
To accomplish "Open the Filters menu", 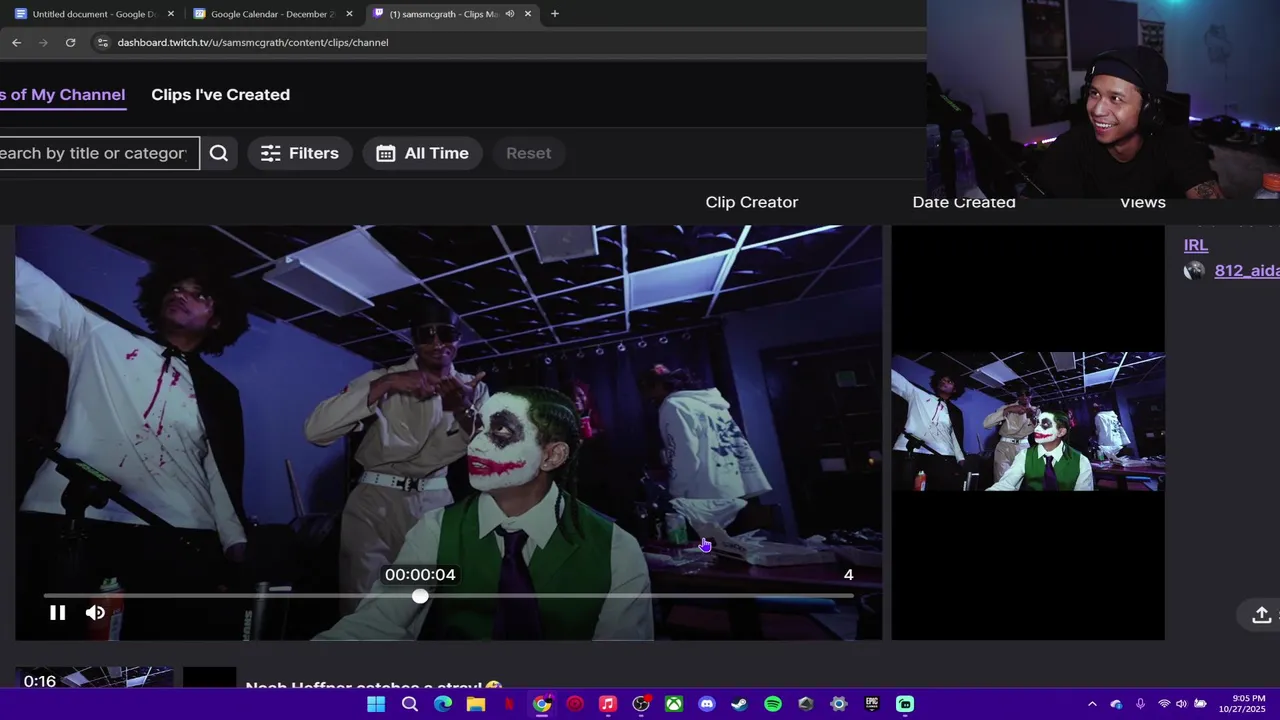I will click(x=300, y=153).
